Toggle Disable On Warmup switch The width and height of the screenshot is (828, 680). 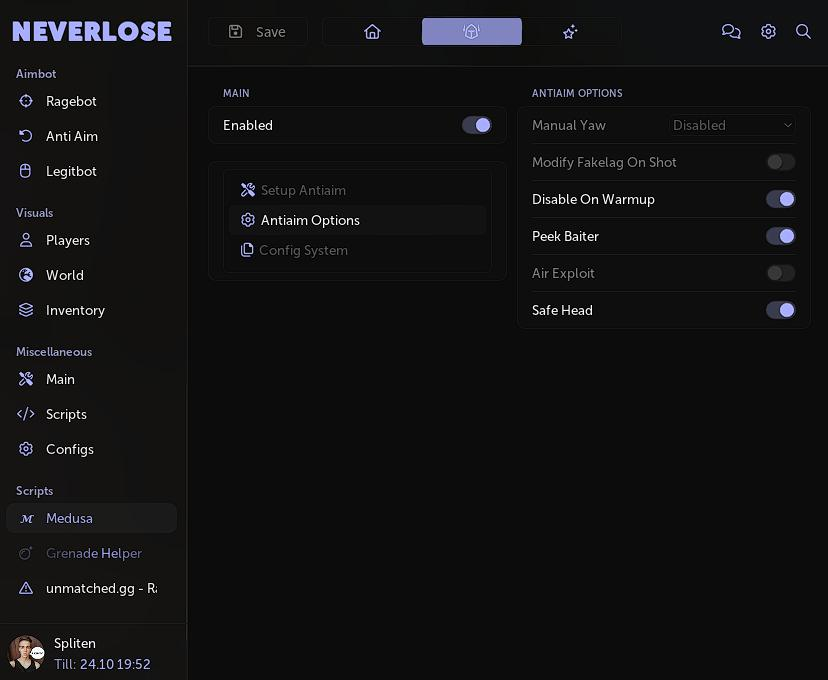tap(781, 199)
